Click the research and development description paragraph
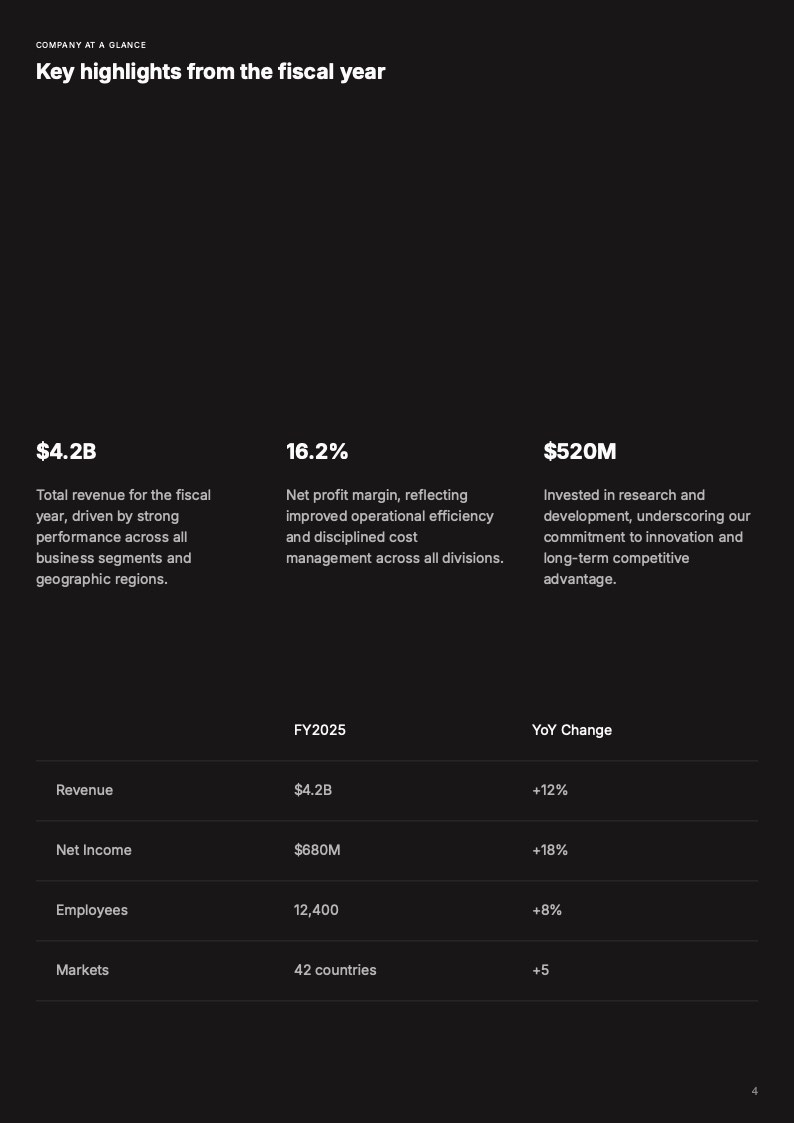 point(646,537)
